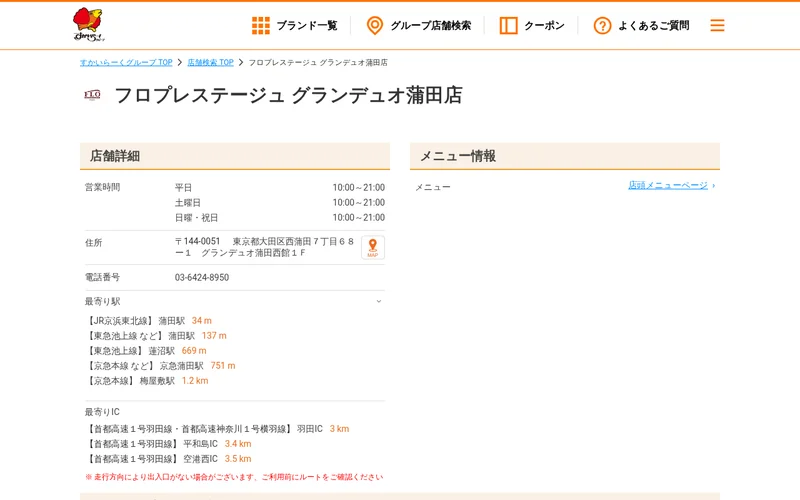Click the page title フロプレステージュ グランデュオ蒲田店
Image resolution: width=800 pixels, height=500 pixels.
coord(288,95)
